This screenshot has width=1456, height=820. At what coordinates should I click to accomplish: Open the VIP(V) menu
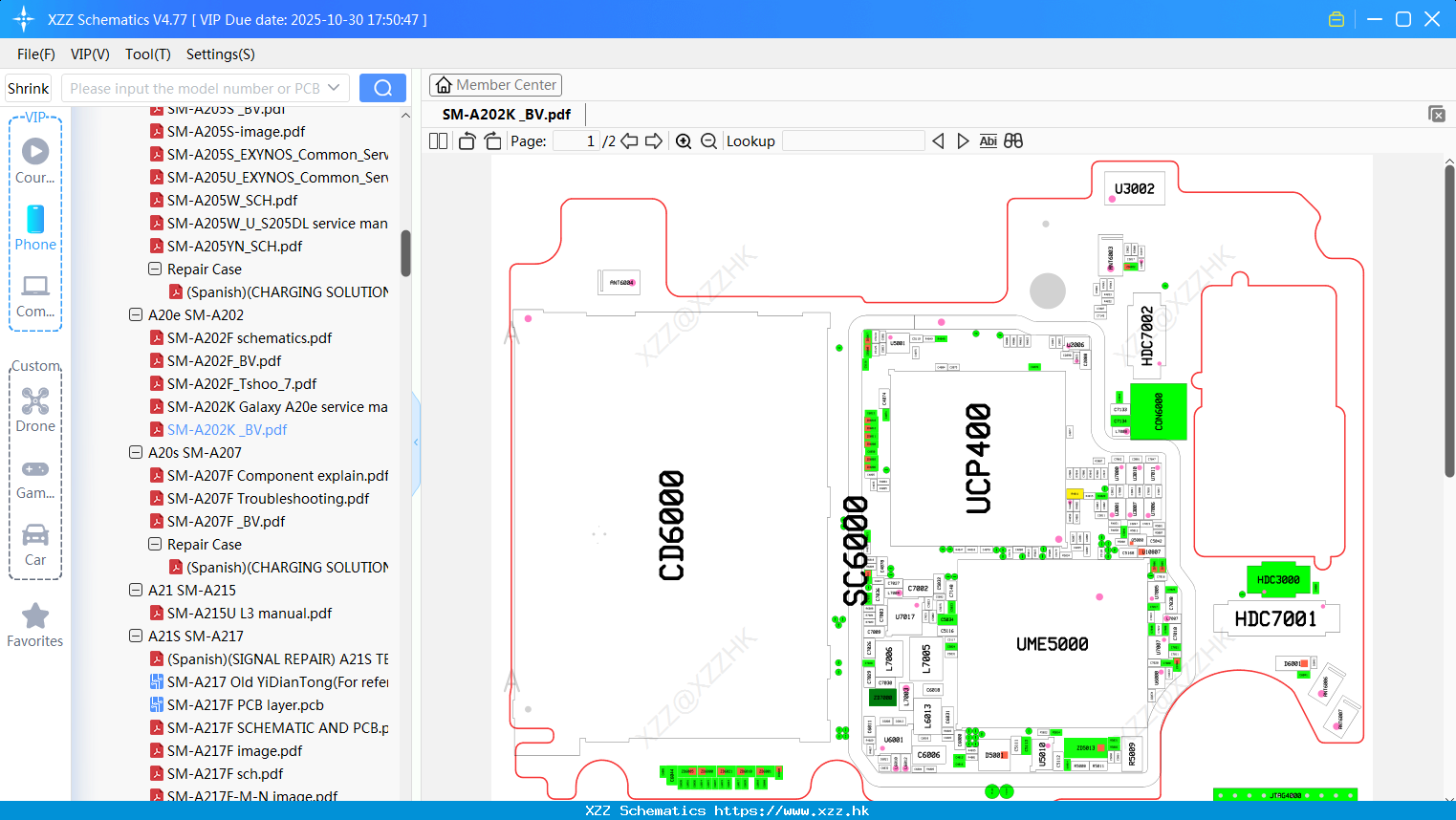pos(90,54)
